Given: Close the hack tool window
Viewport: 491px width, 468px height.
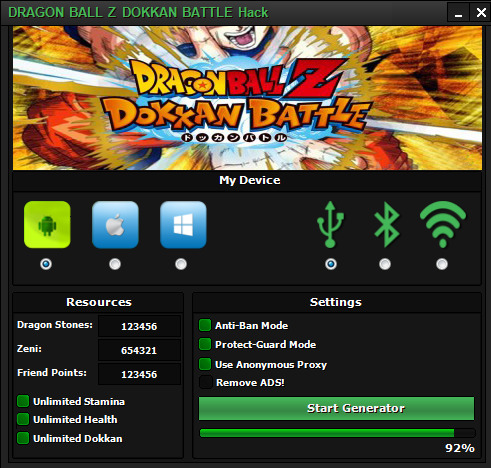Looking at the screenshot, I should point(481,13).
